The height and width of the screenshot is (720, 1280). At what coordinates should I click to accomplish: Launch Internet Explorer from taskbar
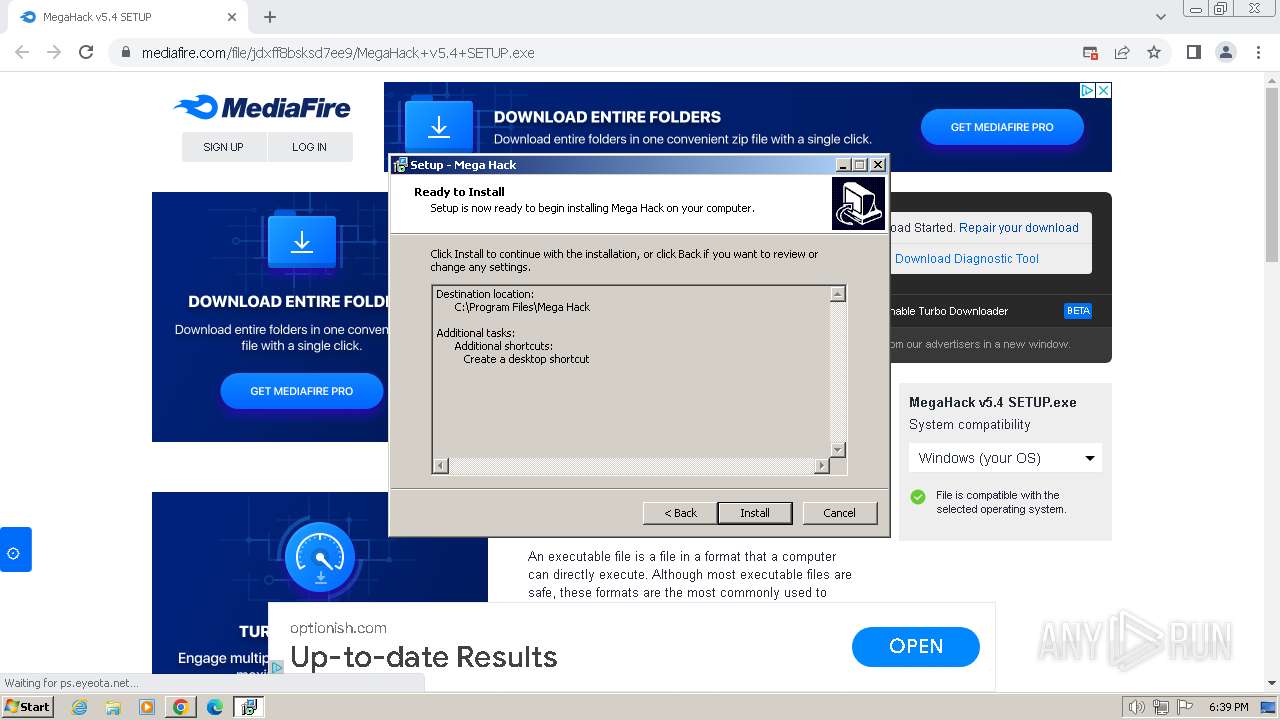point(80,707)
